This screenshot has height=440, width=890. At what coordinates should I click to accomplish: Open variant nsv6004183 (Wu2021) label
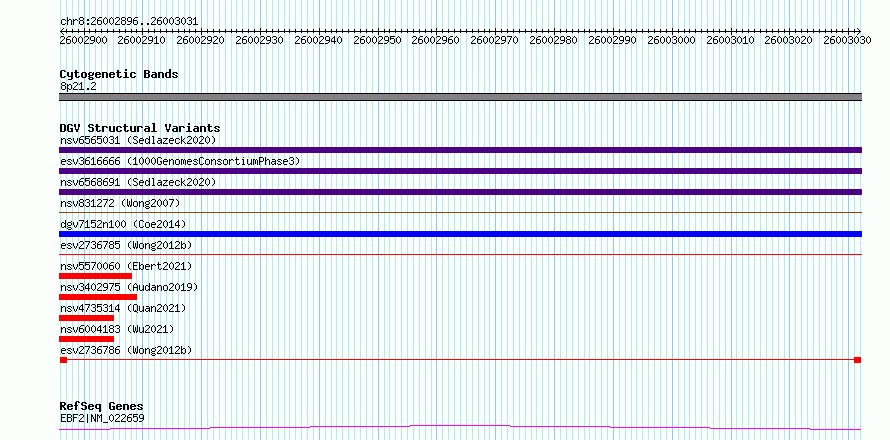click(x=117, y=329)
